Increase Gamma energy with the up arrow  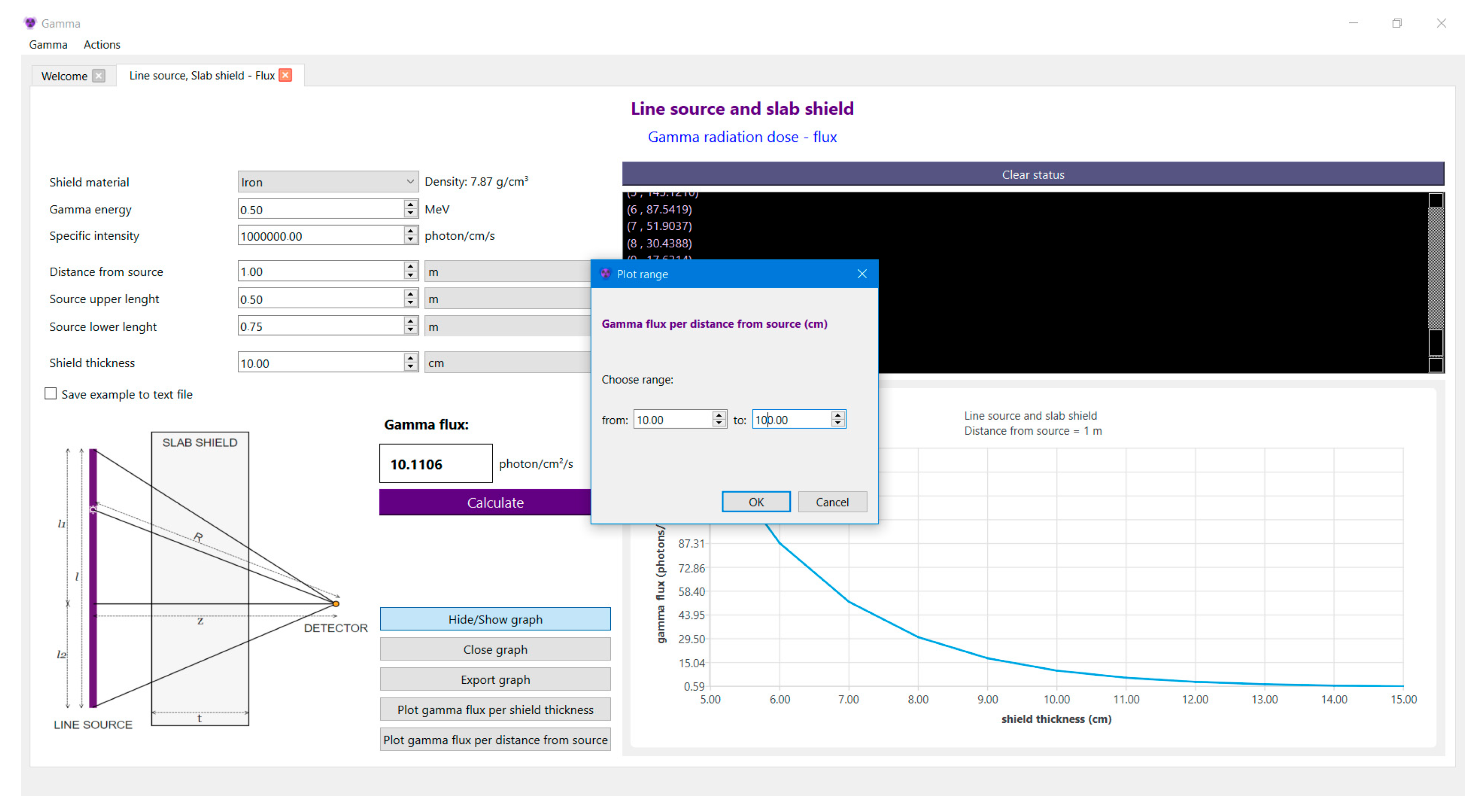tap(410, 205)
